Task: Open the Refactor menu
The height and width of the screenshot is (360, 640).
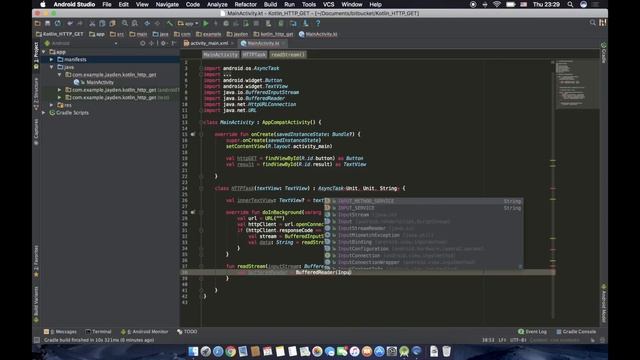Action: pyautogui.click(x=246, y=4)
